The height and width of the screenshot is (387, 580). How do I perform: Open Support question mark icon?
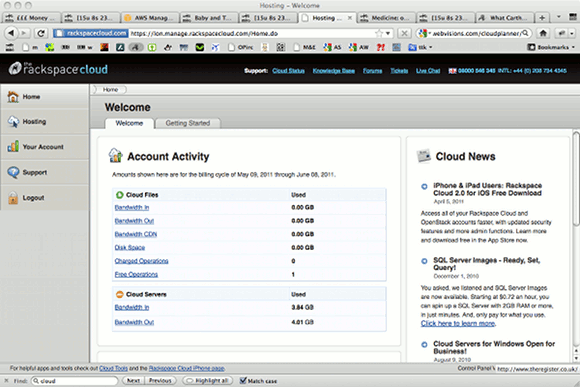13,172
